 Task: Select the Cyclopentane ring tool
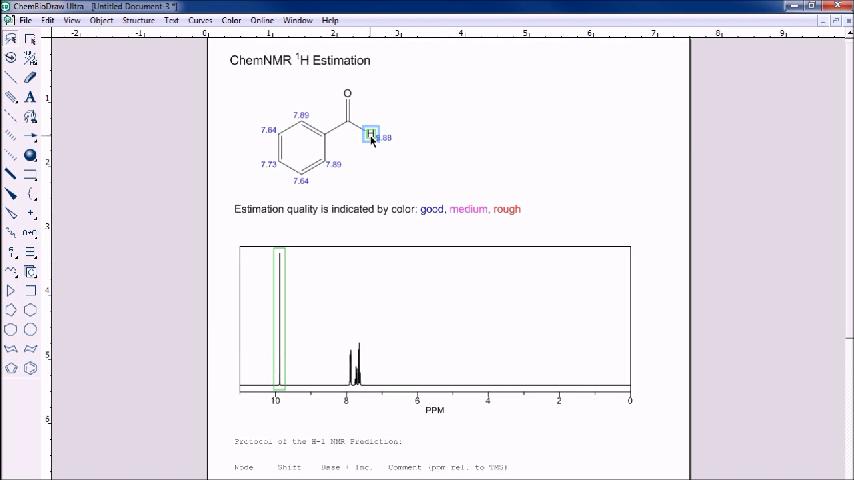tap(11, 310)
